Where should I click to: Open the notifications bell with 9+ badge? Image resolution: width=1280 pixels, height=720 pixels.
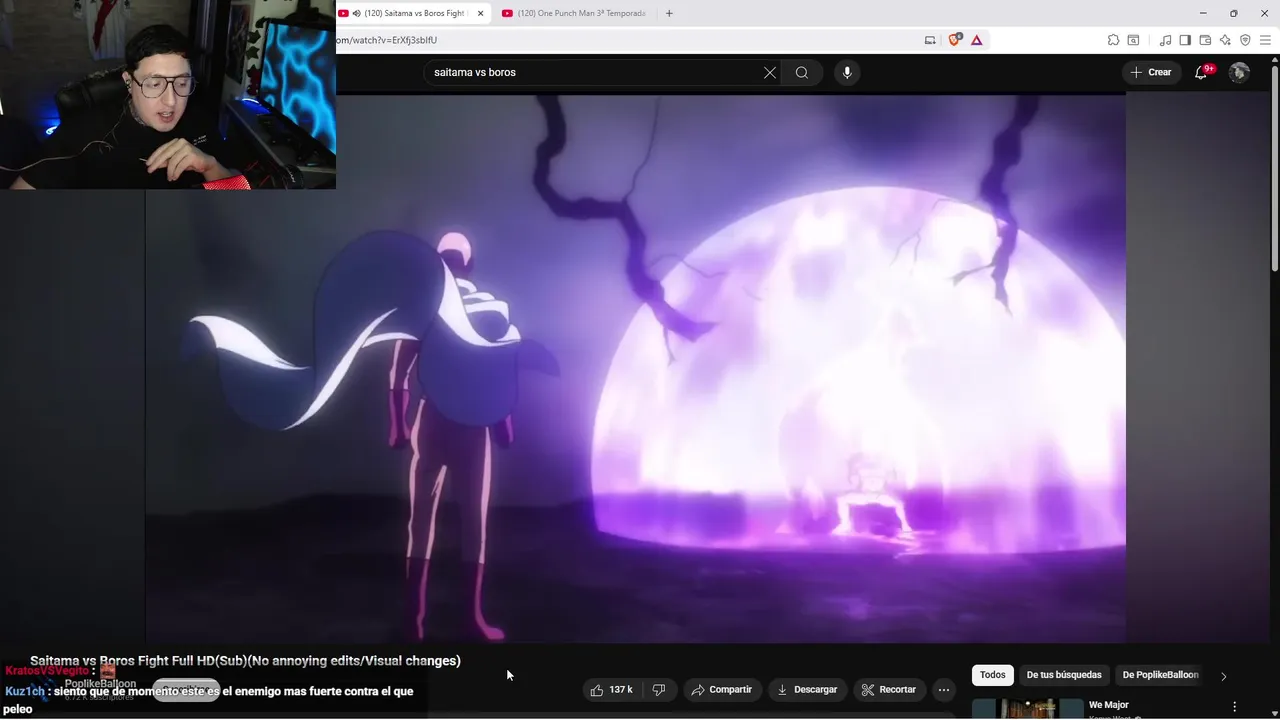(1202, 72)
